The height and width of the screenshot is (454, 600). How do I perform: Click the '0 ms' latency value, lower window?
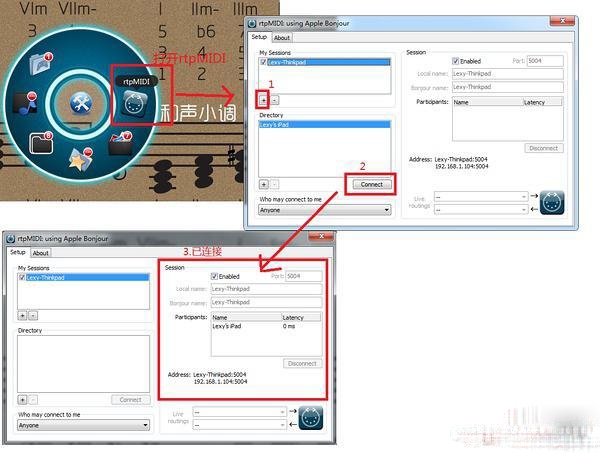click(x=289, y=326)
